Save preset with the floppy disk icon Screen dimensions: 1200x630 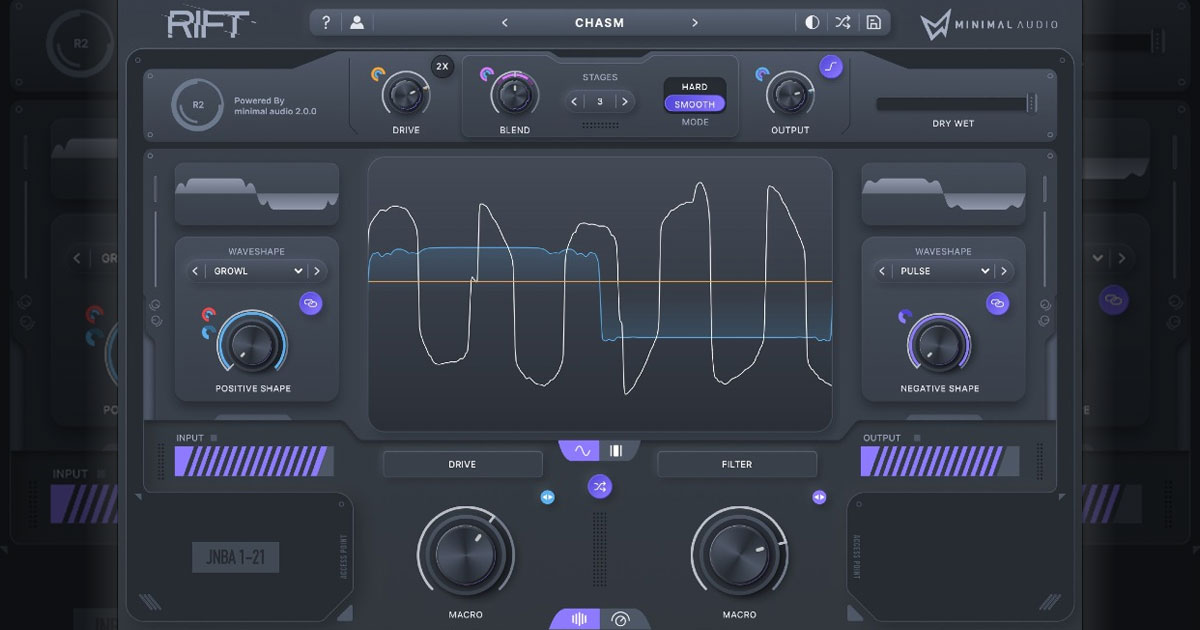point(873,23)
